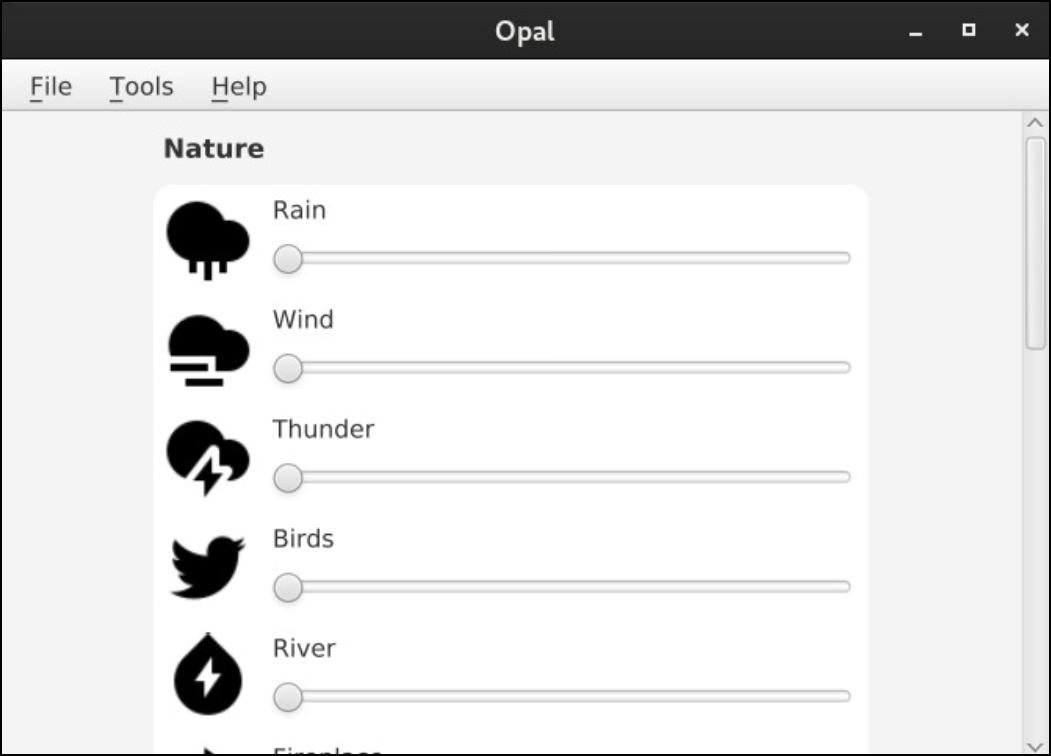
Task: Click the Rain cloud icon
Action: click(208, 239)
